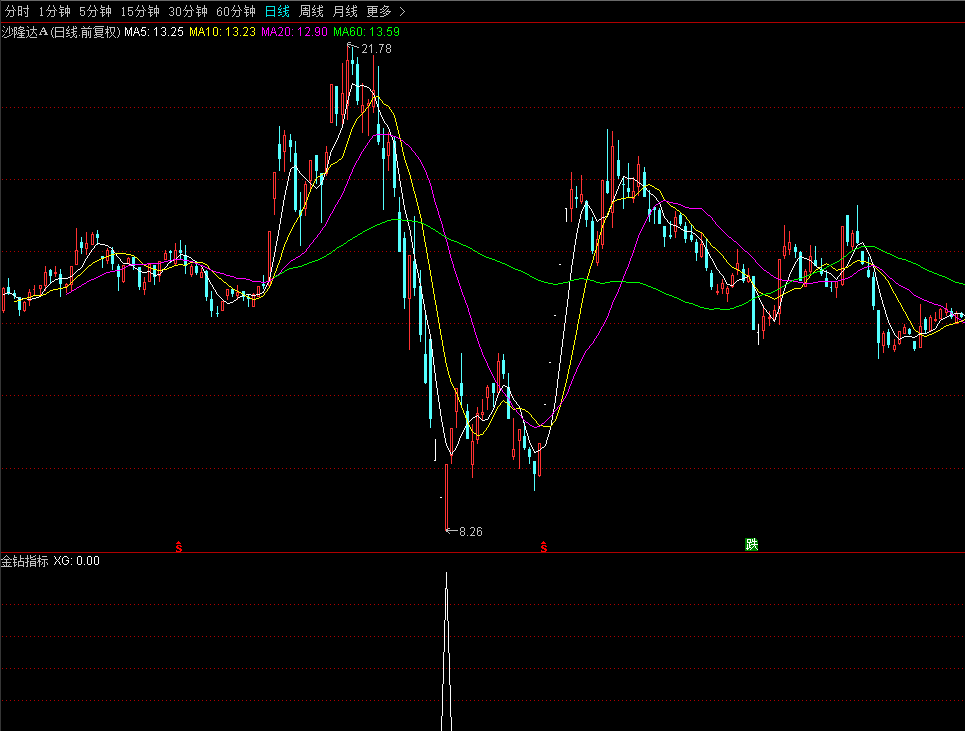The height and width of the screenshot is (731, 965).
Task: Click the 21.78 high price annotation
Action: 376,48
